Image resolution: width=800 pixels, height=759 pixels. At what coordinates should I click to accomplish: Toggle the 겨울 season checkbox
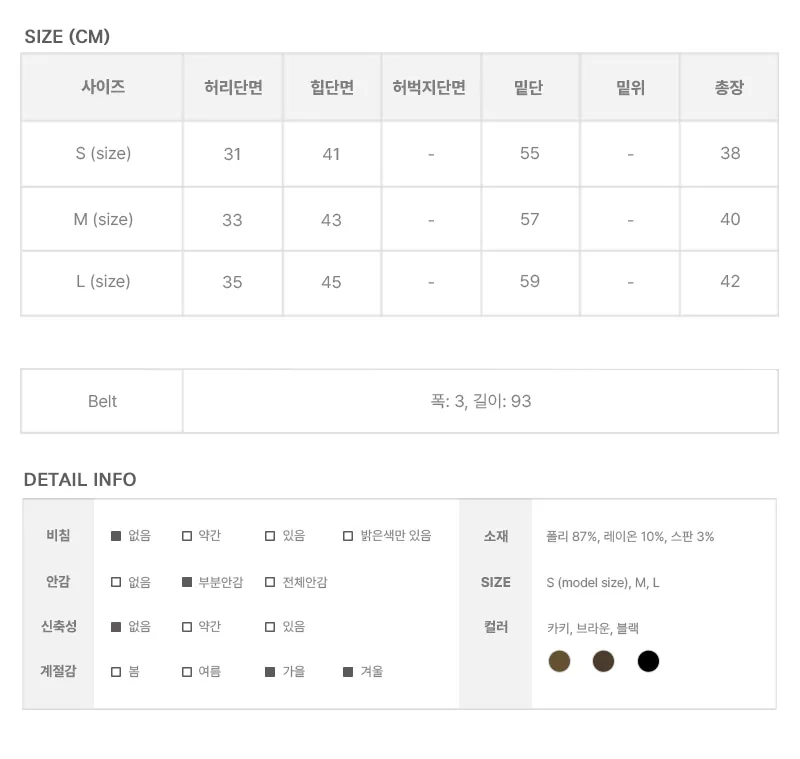pyautogui.click(x=348, y=672)
